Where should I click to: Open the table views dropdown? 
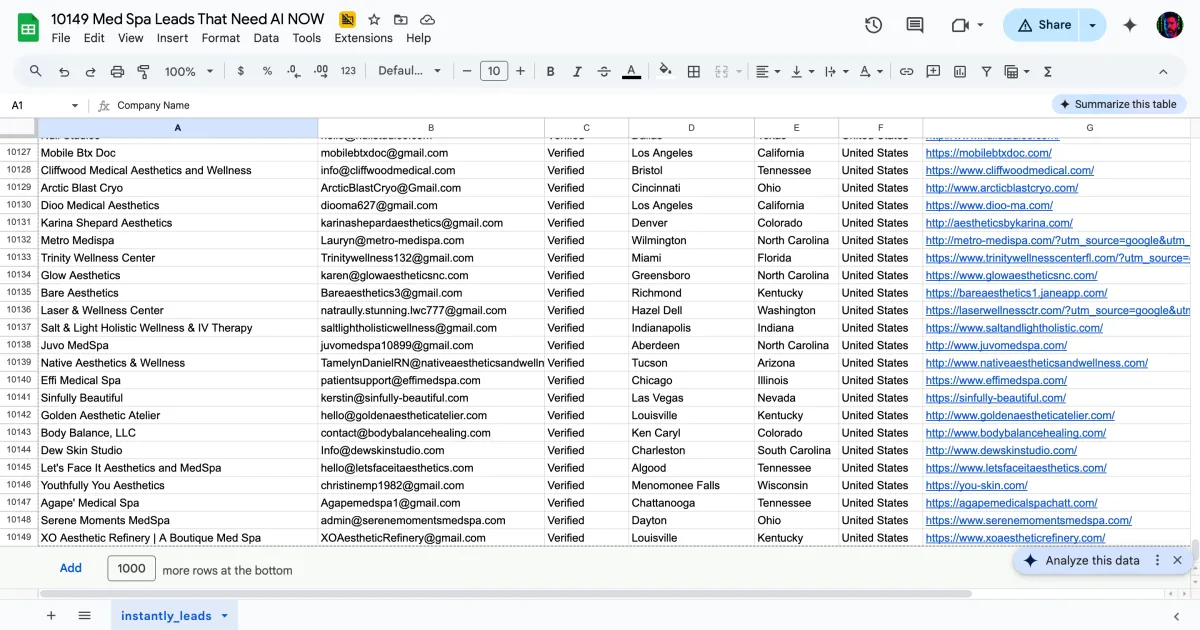1017,71
